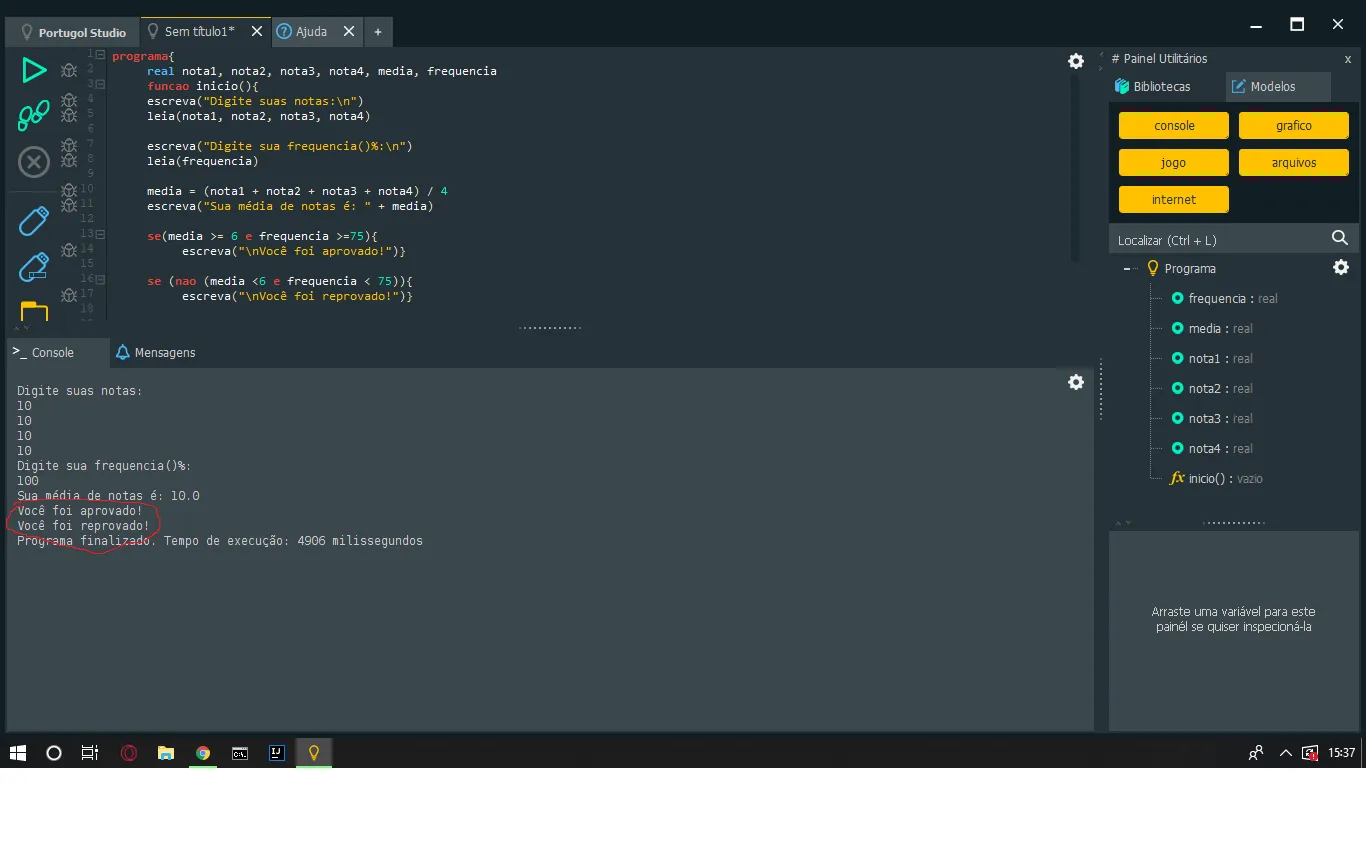The width and height of the screenshot is (1366, 851).
Task: Open the Bibliotecas tab
Action: tap(1153, 87)
